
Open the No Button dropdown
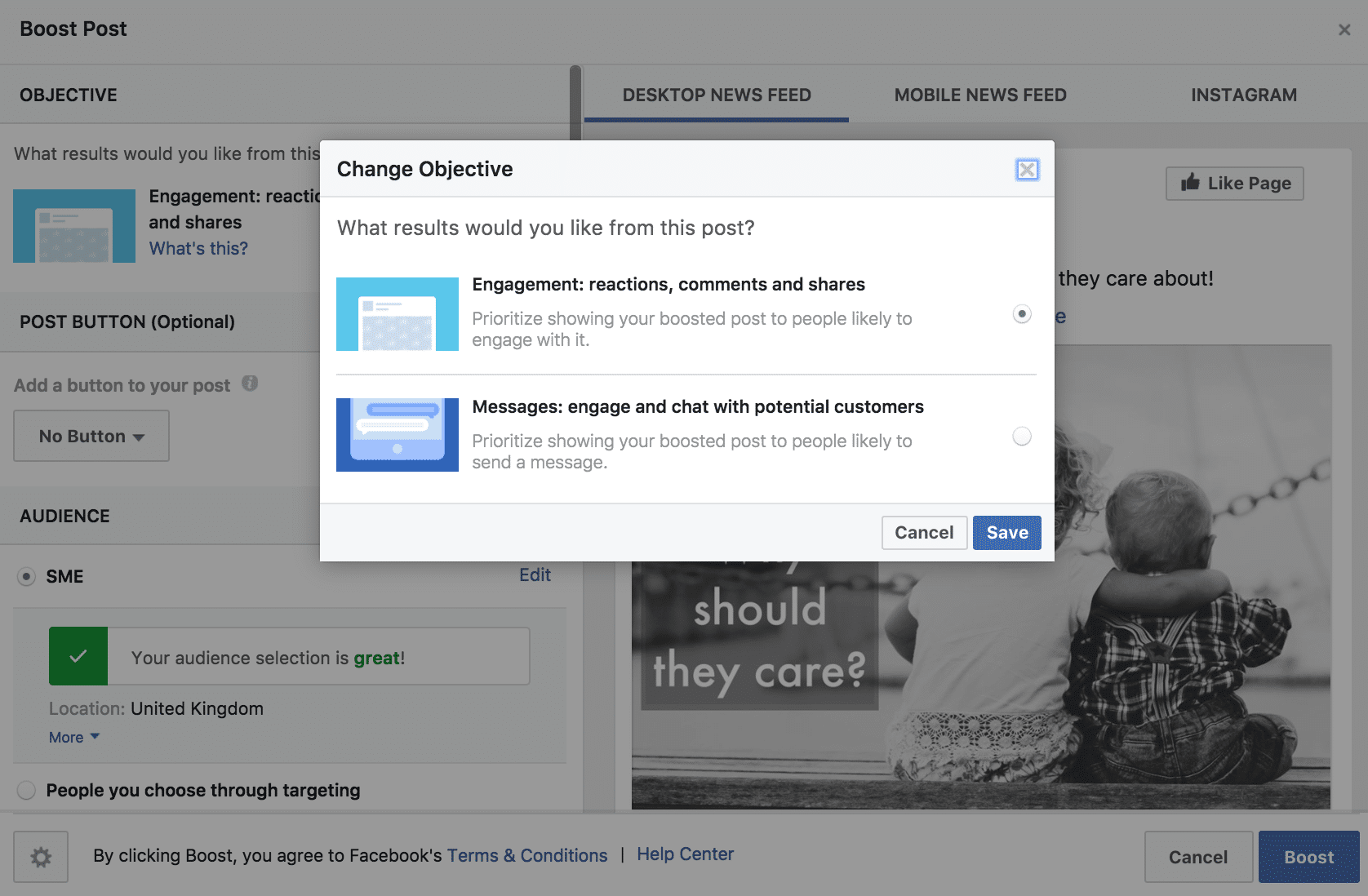tap(91, 436)
